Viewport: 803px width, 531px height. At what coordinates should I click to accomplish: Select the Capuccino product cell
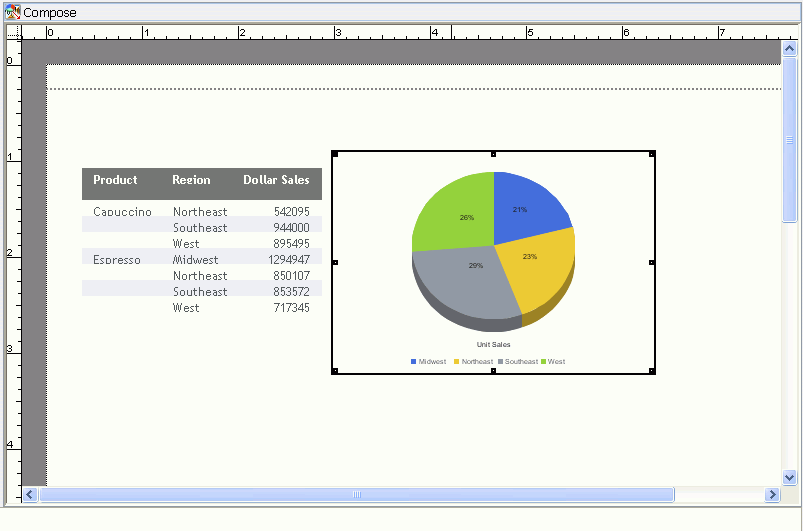pyautogui.click(x=122, y=211)
